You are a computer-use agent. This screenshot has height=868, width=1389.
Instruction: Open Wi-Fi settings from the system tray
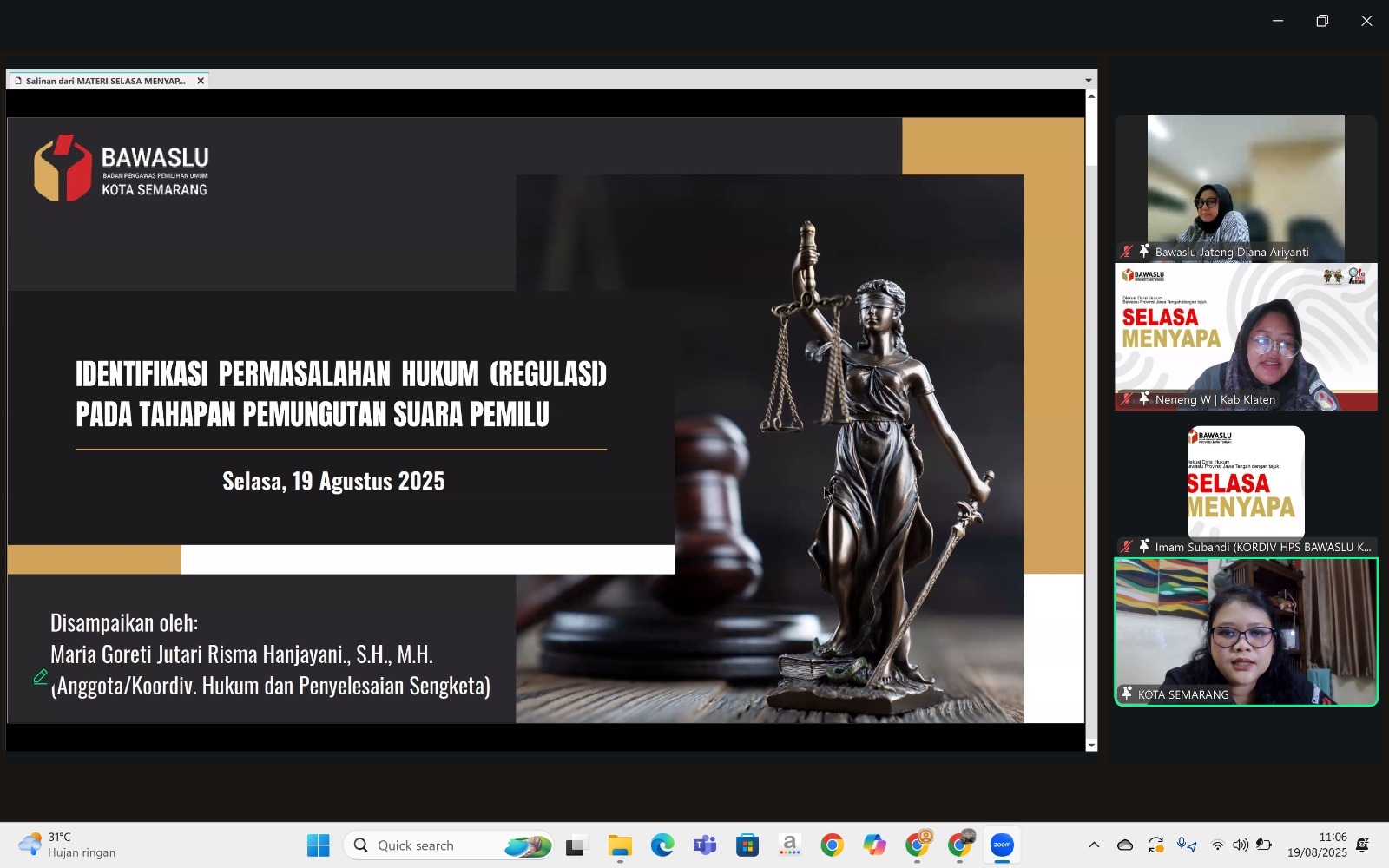click(1217, 845)
